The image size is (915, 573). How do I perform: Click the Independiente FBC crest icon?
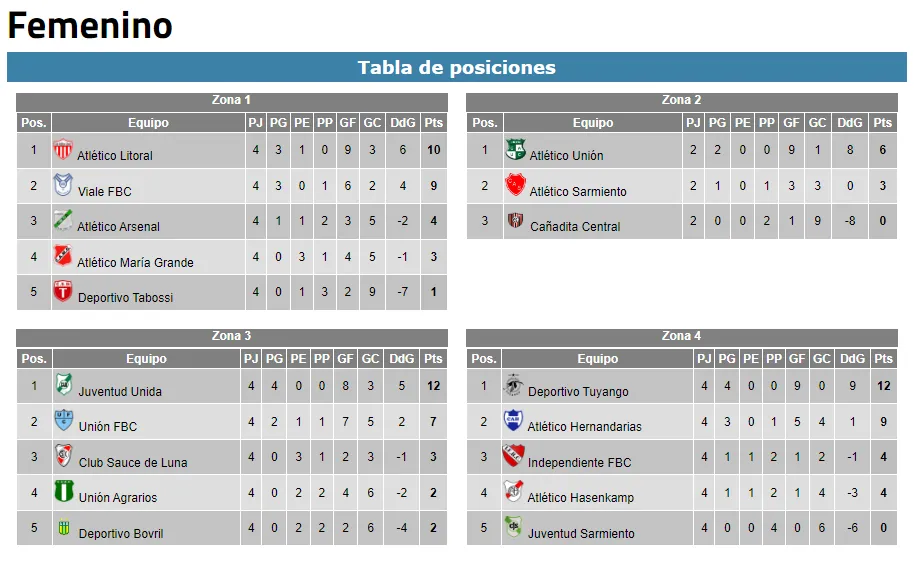coord(513,457)
